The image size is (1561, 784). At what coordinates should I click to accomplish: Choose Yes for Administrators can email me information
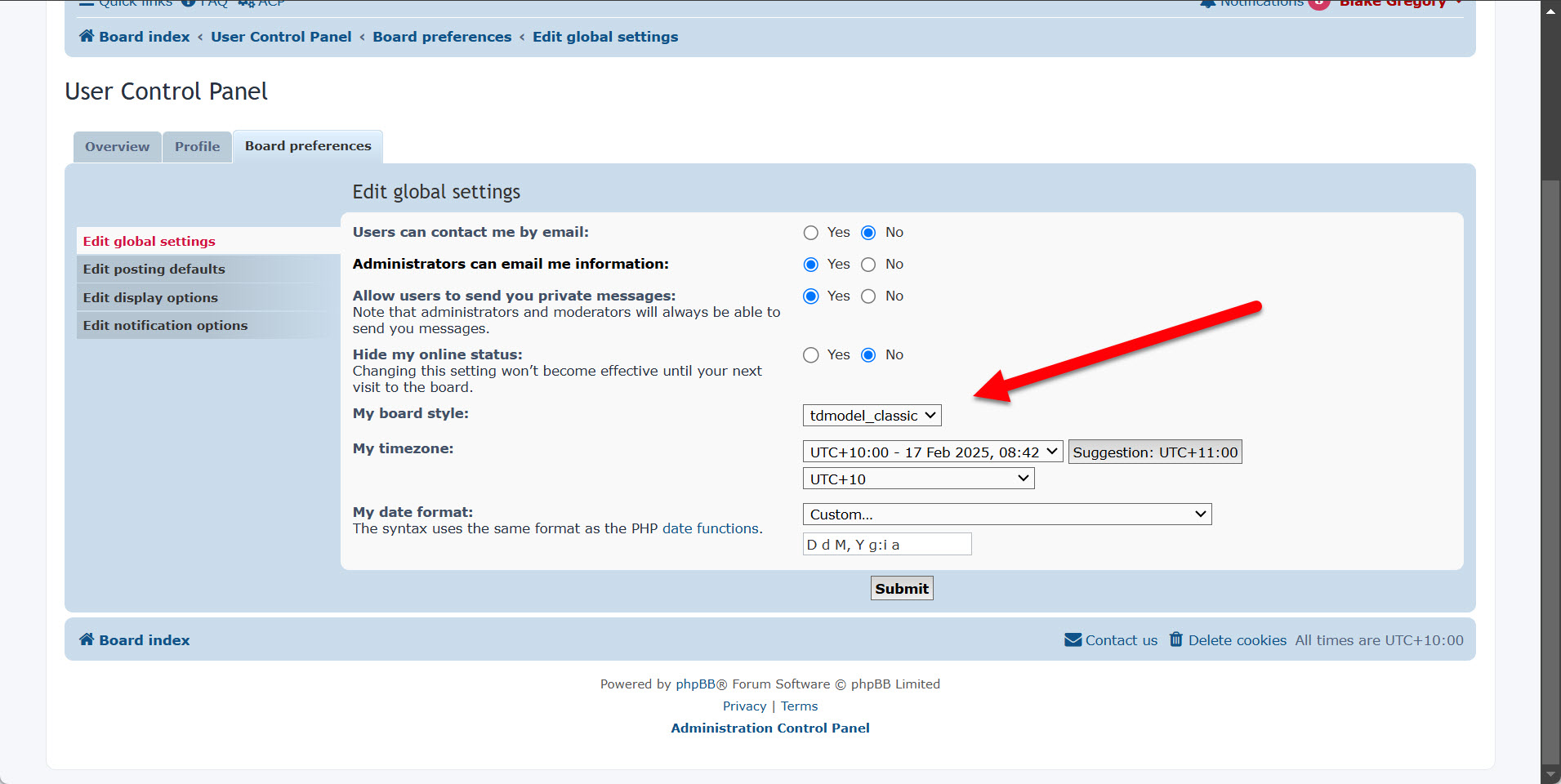pos(810,265)
